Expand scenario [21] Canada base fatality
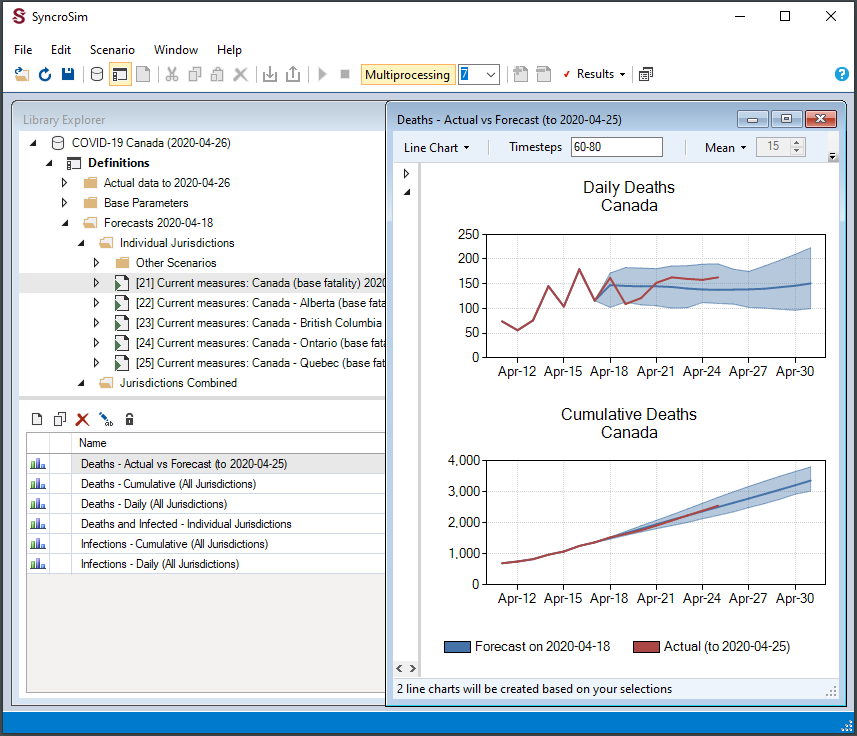The image size is (857, 736). click(x=96, y=283)
